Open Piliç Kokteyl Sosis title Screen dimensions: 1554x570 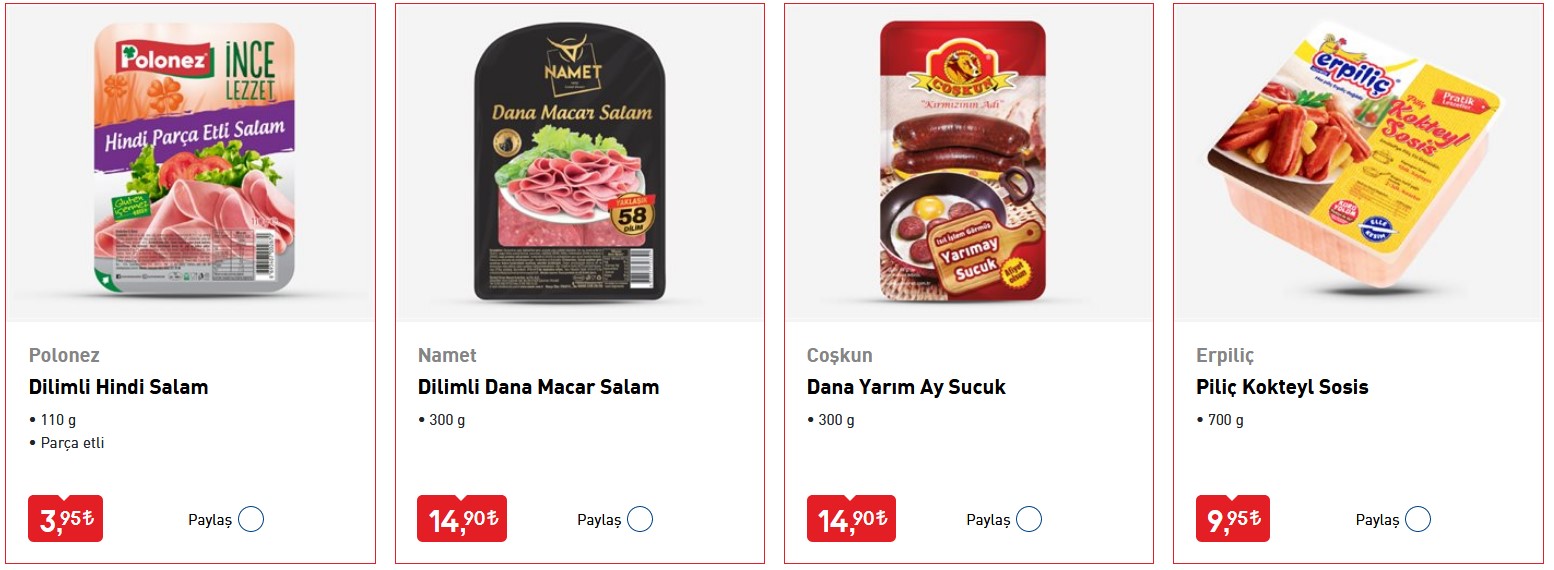1282,387
